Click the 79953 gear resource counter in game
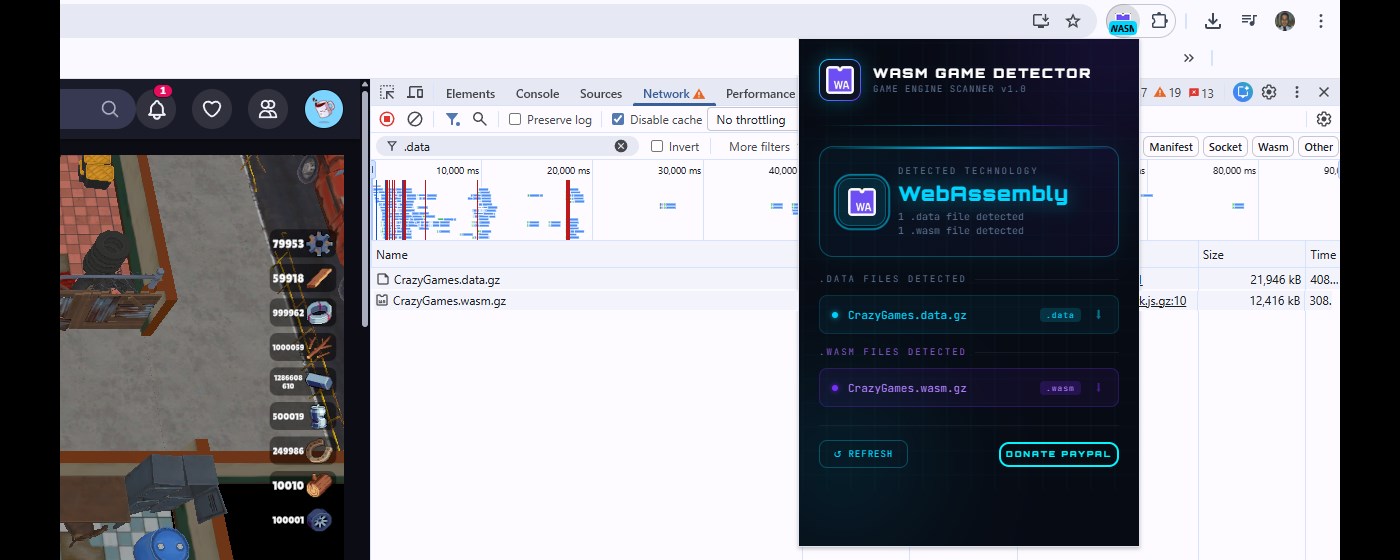The height and width of the screenshot is (560, 1400). [x=302, y=244]
